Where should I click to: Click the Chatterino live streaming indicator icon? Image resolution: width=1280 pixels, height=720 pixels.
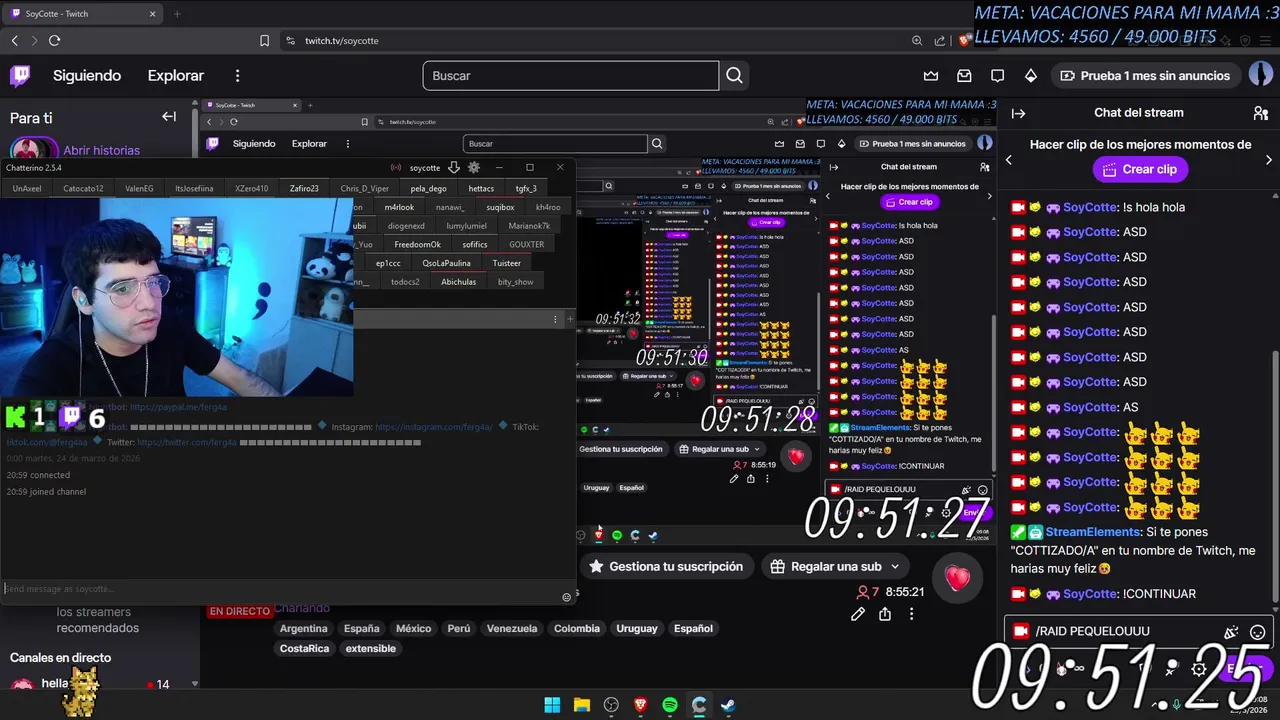point(396,167)
